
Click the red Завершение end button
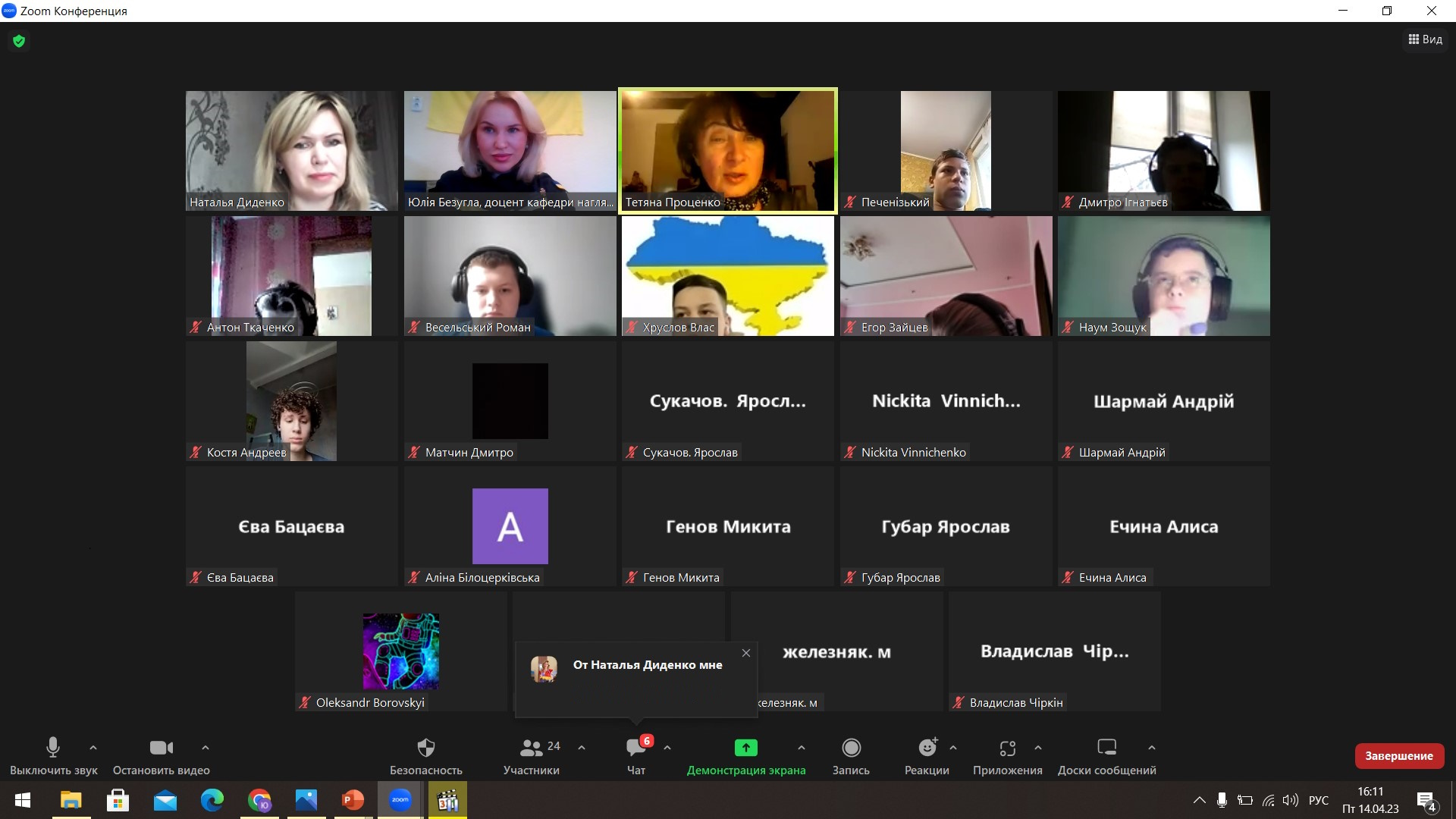(x=1398, y=756)
